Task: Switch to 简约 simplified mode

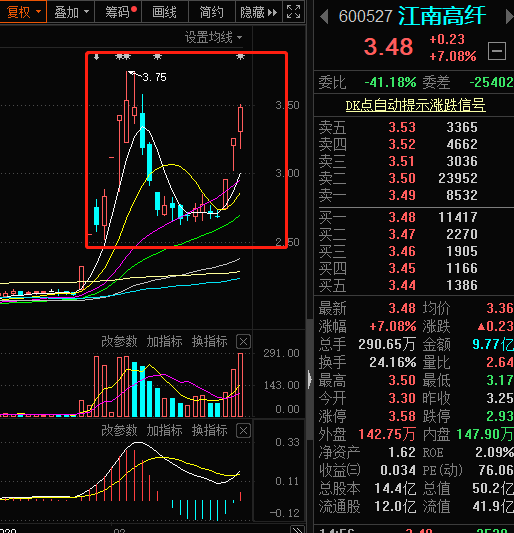Action: [x=211, y=12]
